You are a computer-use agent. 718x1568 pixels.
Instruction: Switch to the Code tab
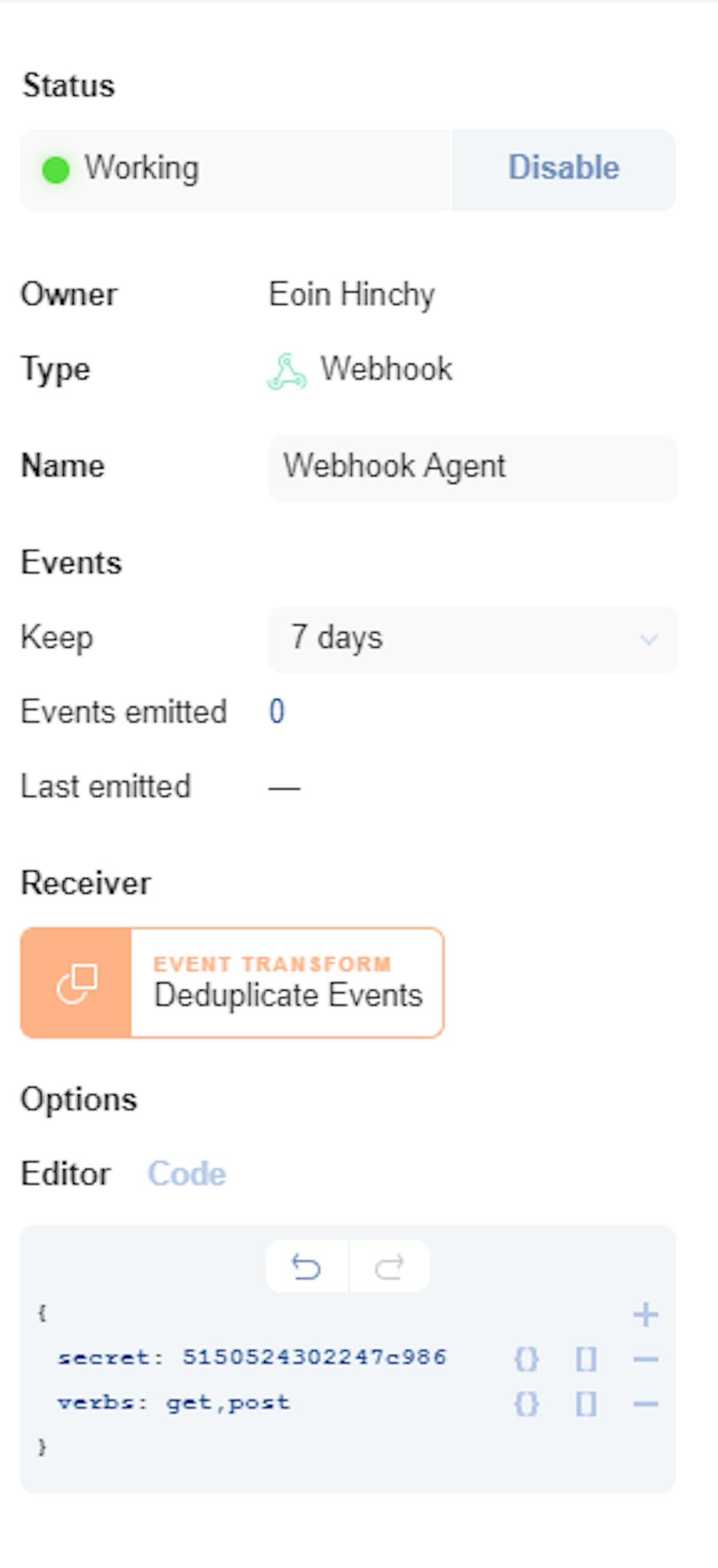[187, 1174]
